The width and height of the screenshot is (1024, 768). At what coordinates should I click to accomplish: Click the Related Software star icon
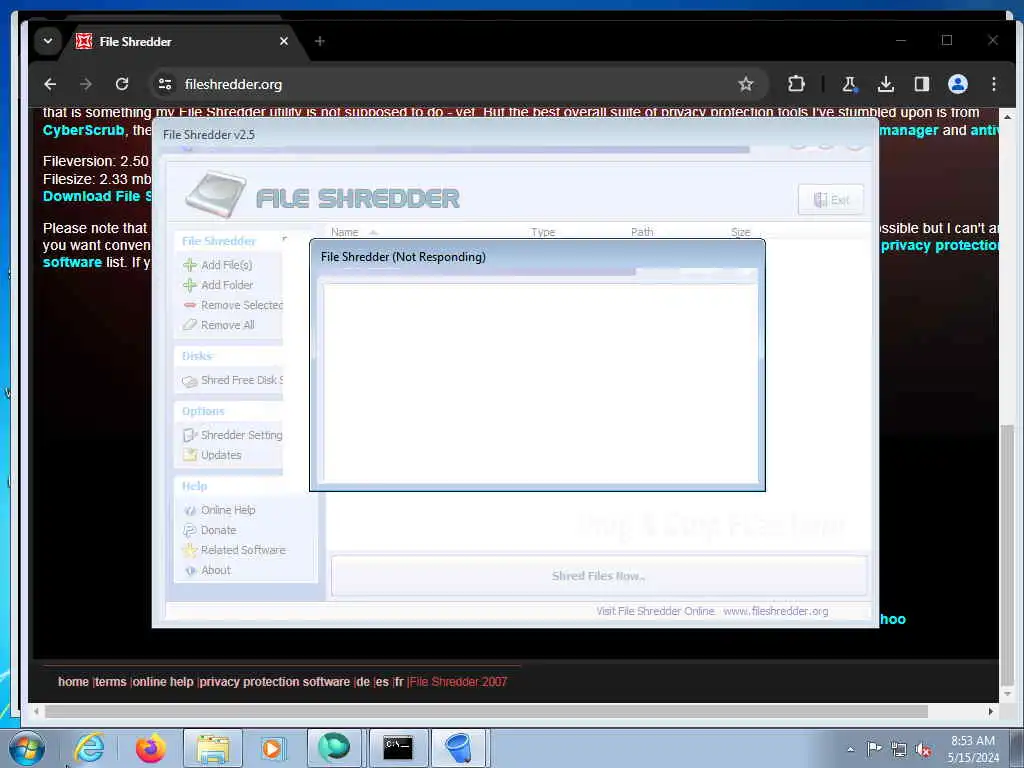pyautogui.click(x=190, y=550)
